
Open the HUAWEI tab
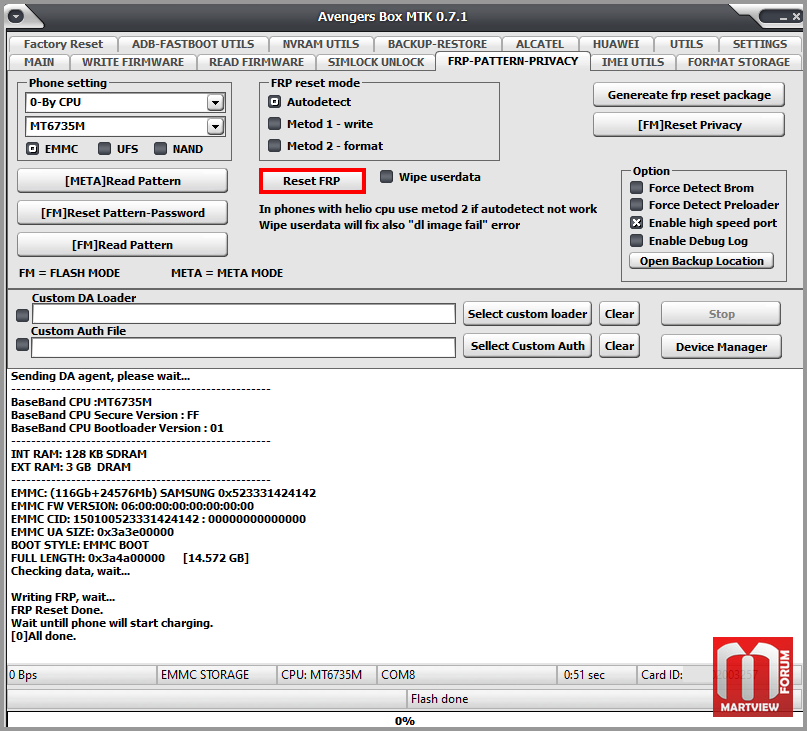(616, 44)
